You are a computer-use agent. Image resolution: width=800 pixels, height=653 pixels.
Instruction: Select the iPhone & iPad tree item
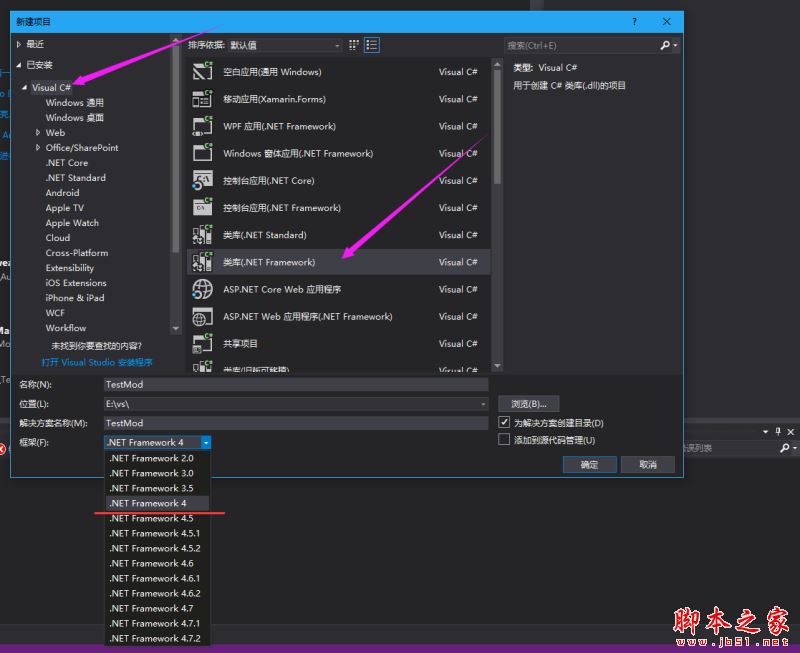coord(74,298)
